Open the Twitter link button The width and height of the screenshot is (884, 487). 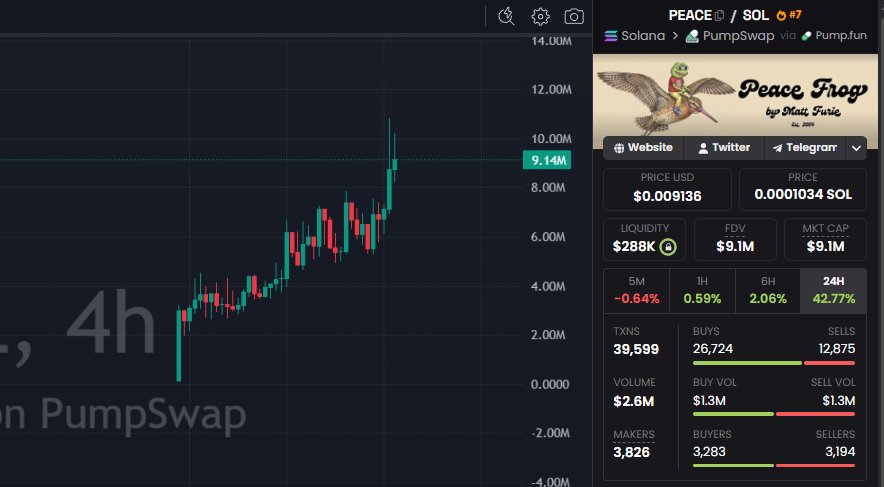(724, 148)
